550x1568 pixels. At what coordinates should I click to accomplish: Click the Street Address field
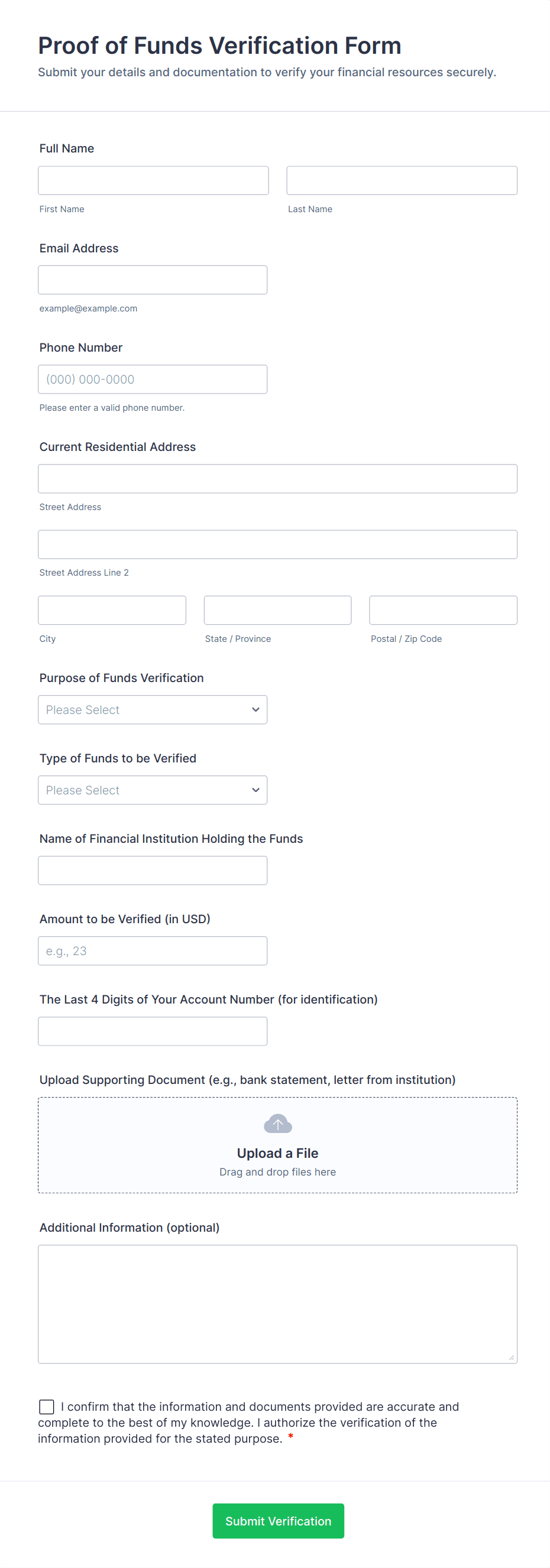[277, 479]
